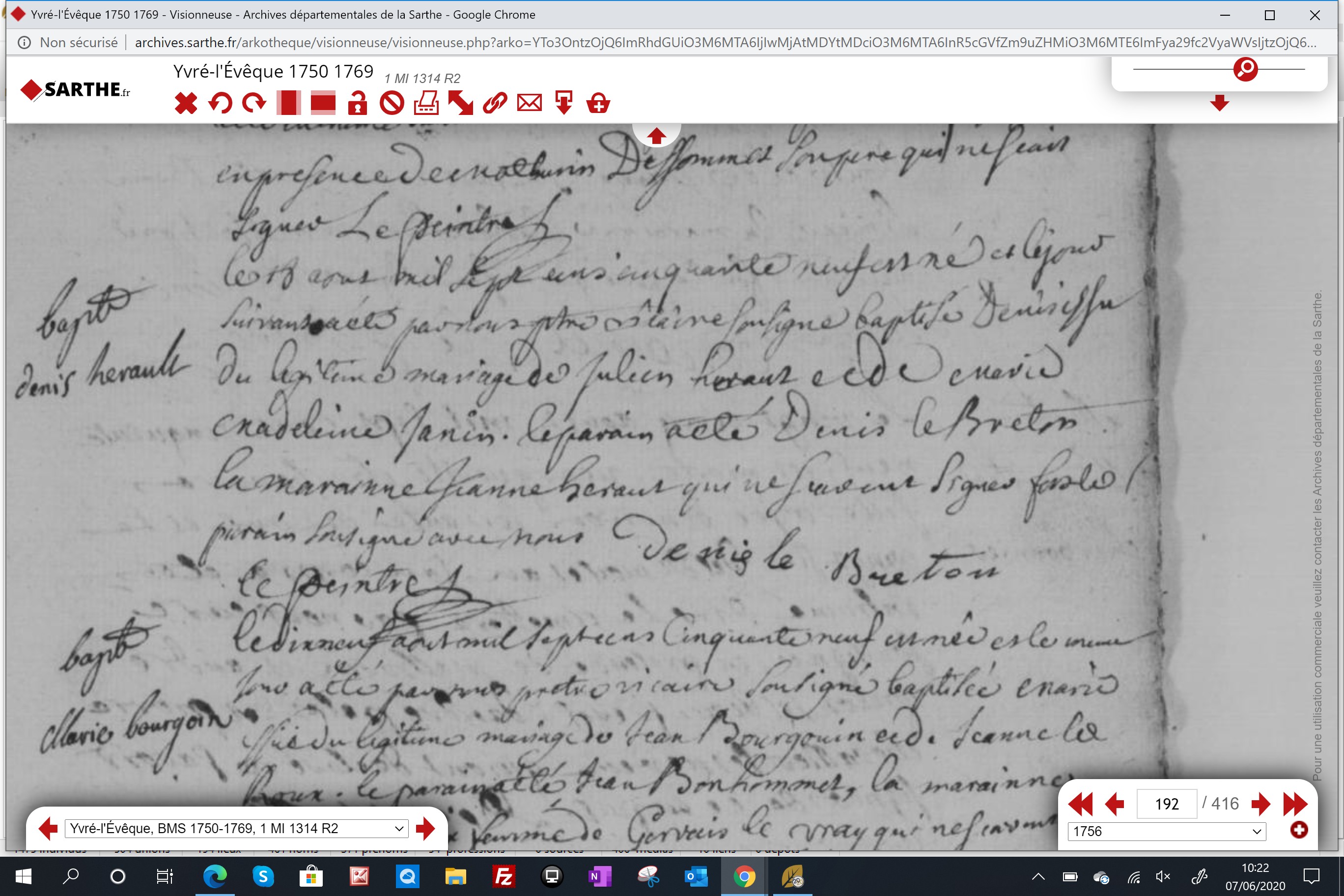Print the current register page
This screenshot has height=896, width=1344.
(x=426, y=104)
